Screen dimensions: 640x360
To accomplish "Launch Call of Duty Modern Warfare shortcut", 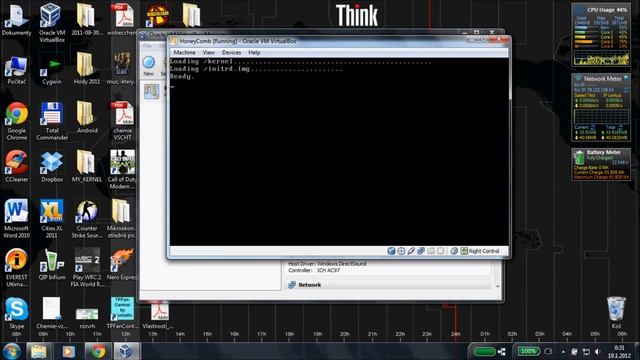I will coord(122,169).
